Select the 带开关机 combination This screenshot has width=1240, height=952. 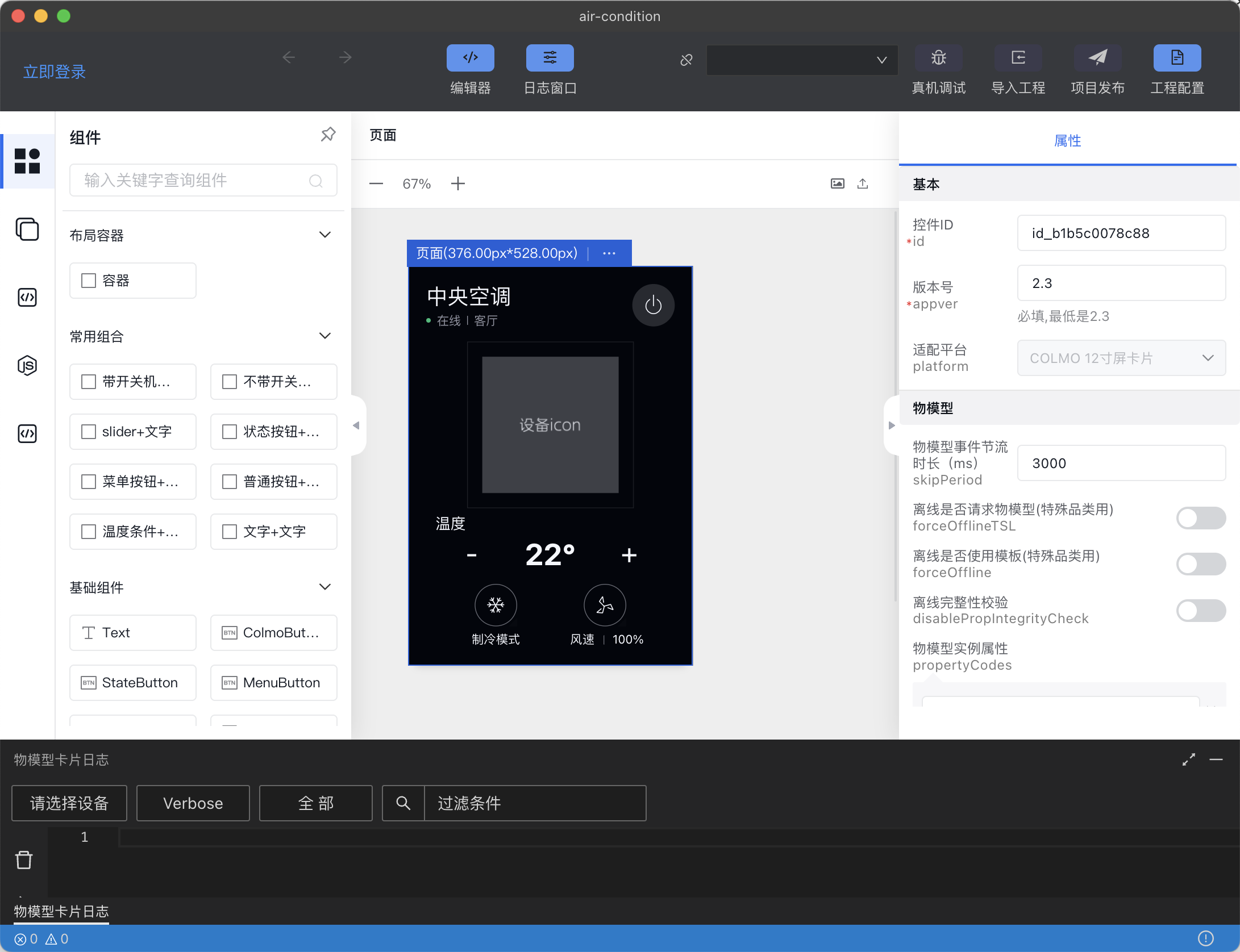point(133,382)
